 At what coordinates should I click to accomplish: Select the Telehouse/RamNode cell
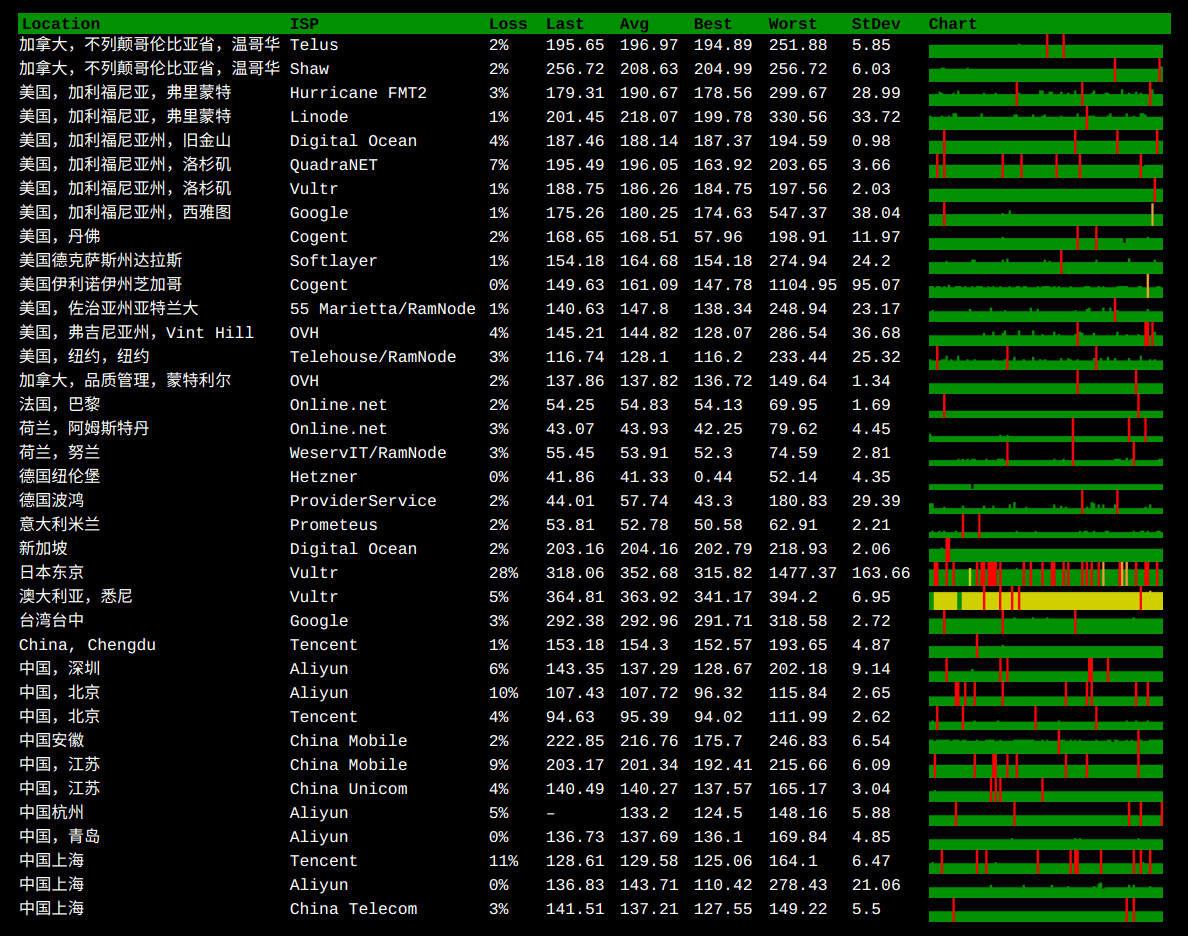pyautogui.click(x=373, y=357)
